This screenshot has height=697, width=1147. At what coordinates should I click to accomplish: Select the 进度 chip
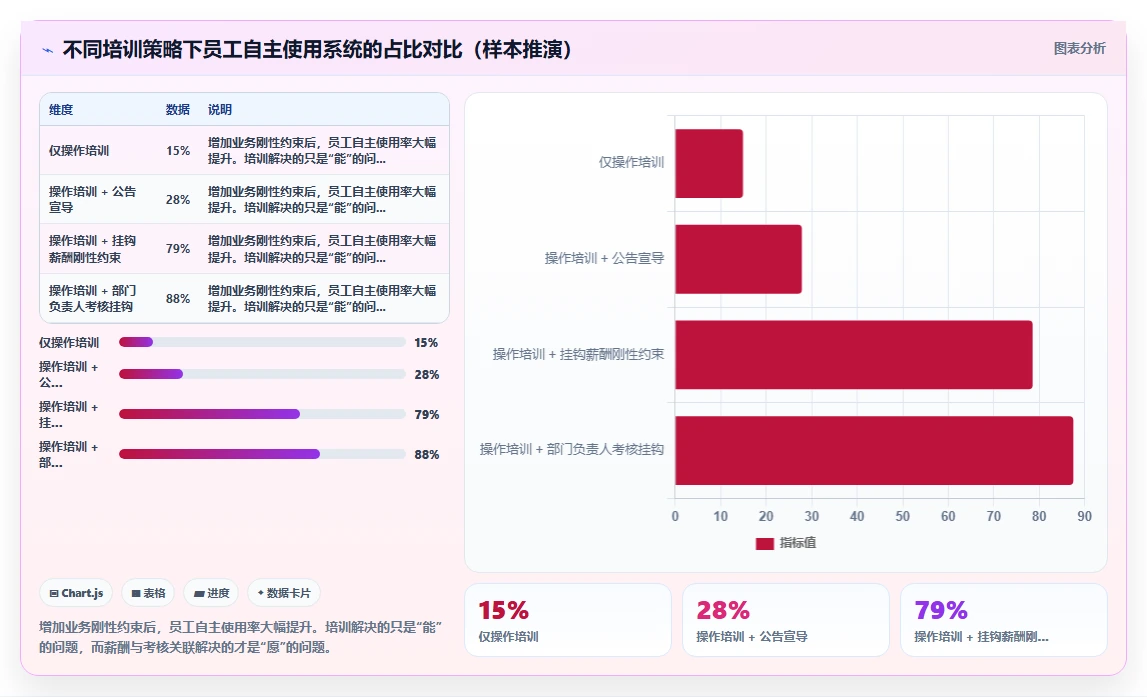[211, 593]
